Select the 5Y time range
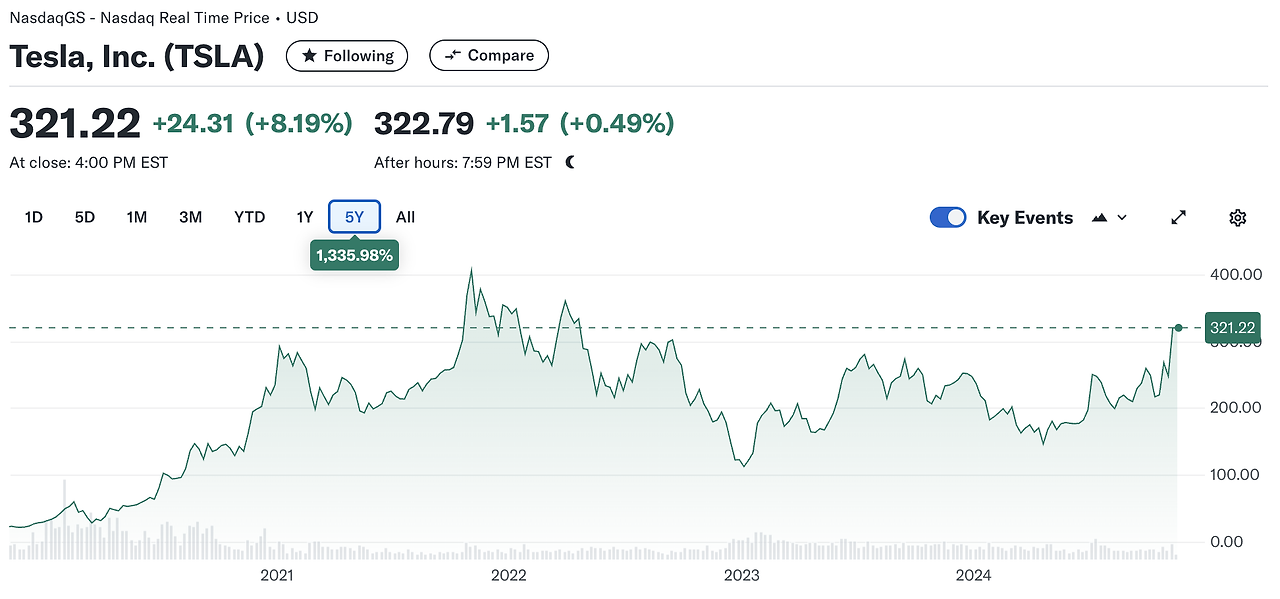This screenshot has height=599, width=1280. click(355, 217)
